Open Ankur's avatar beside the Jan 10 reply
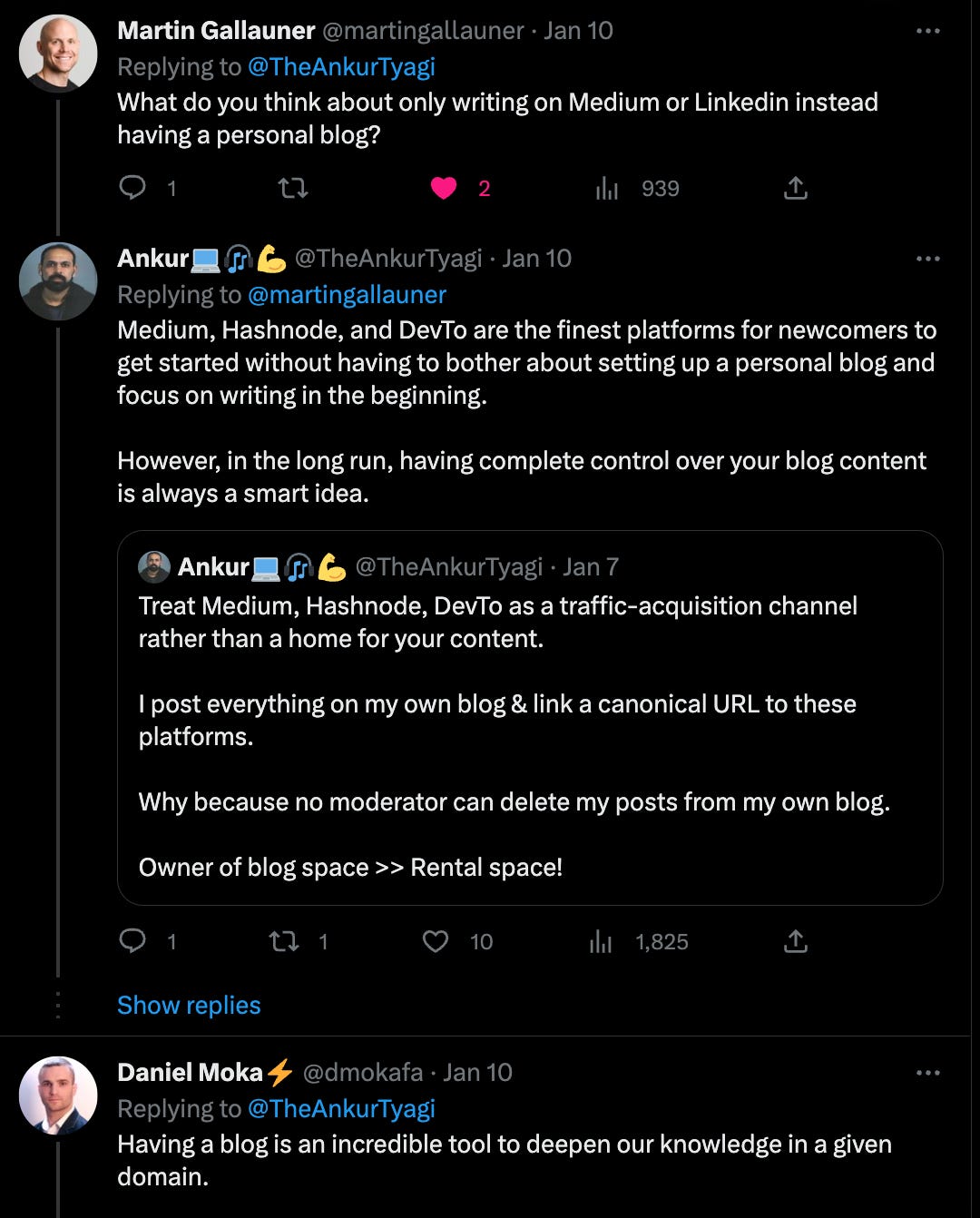980x1218 pixels. point(58,281)
